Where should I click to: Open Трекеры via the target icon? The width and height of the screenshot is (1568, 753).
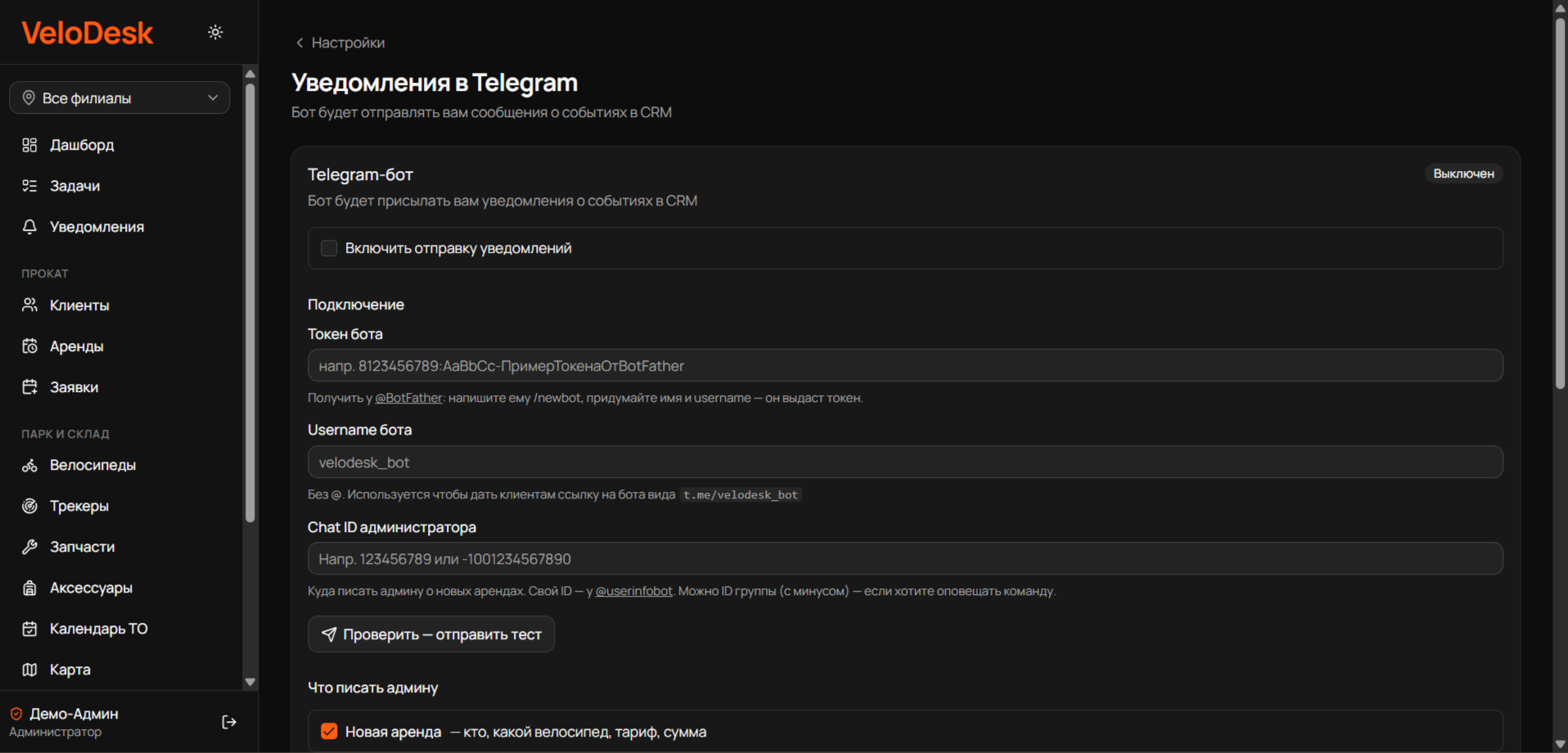tap(29, 506)
